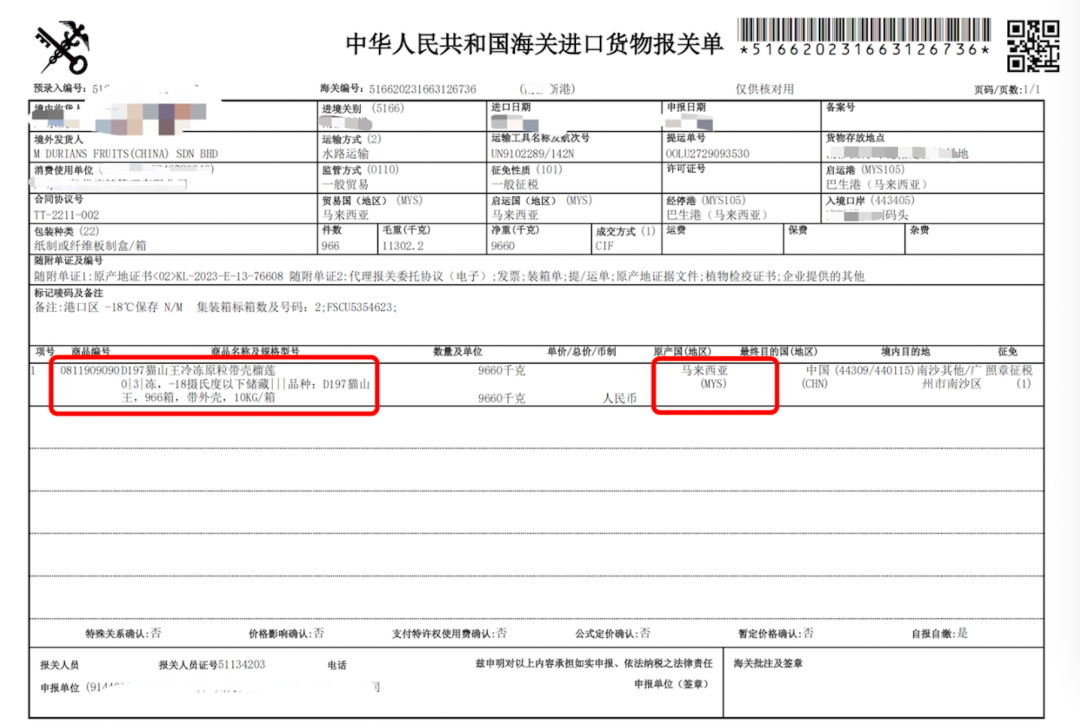Click vessel and voyage number UN9102289/142N
Image resolution: width=1080 pixels, height=728 pixels.
[x=532, y=154]
